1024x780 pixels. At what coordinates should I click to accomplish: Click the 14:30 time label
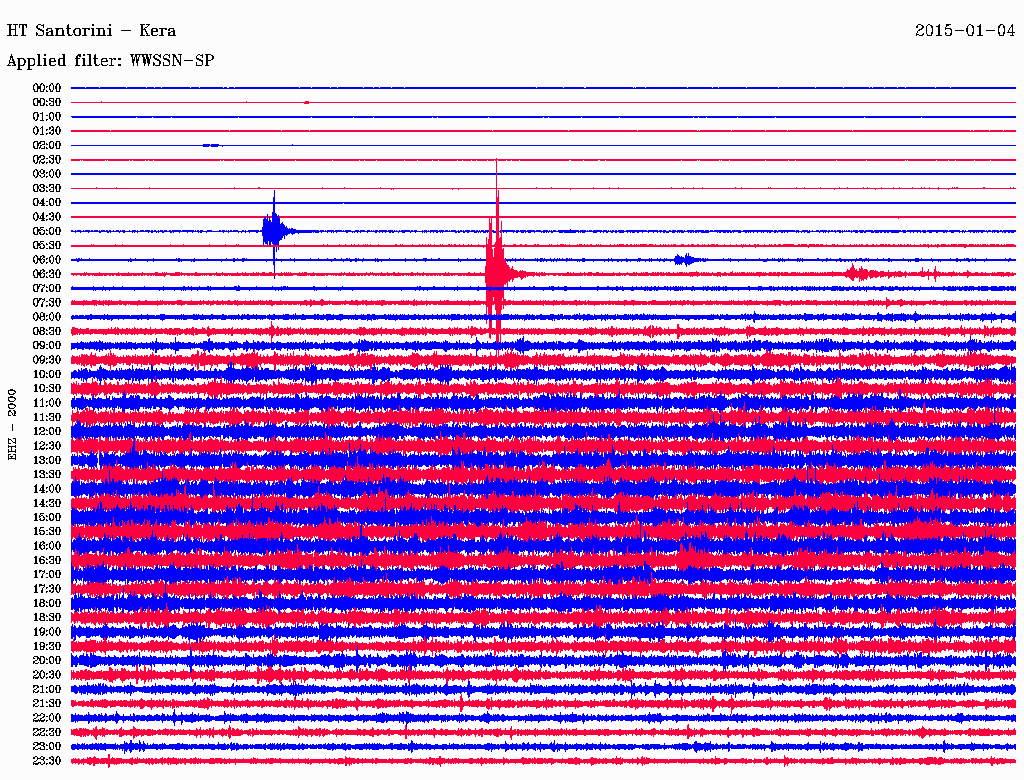pos(47,503)
